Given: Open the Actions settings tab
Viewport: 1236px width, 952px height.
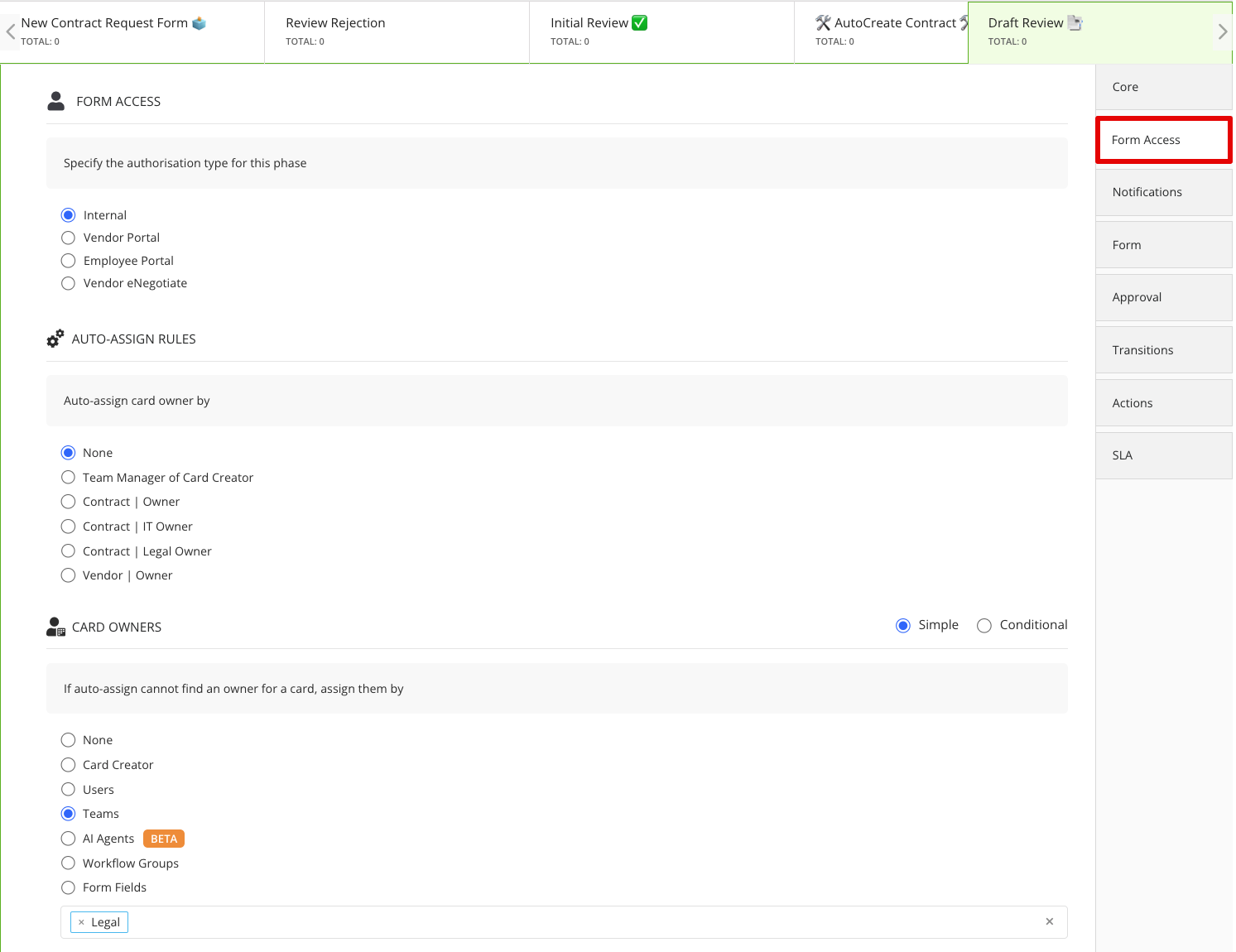Looking at the screenshot, I should click(x=1164, y=403).
